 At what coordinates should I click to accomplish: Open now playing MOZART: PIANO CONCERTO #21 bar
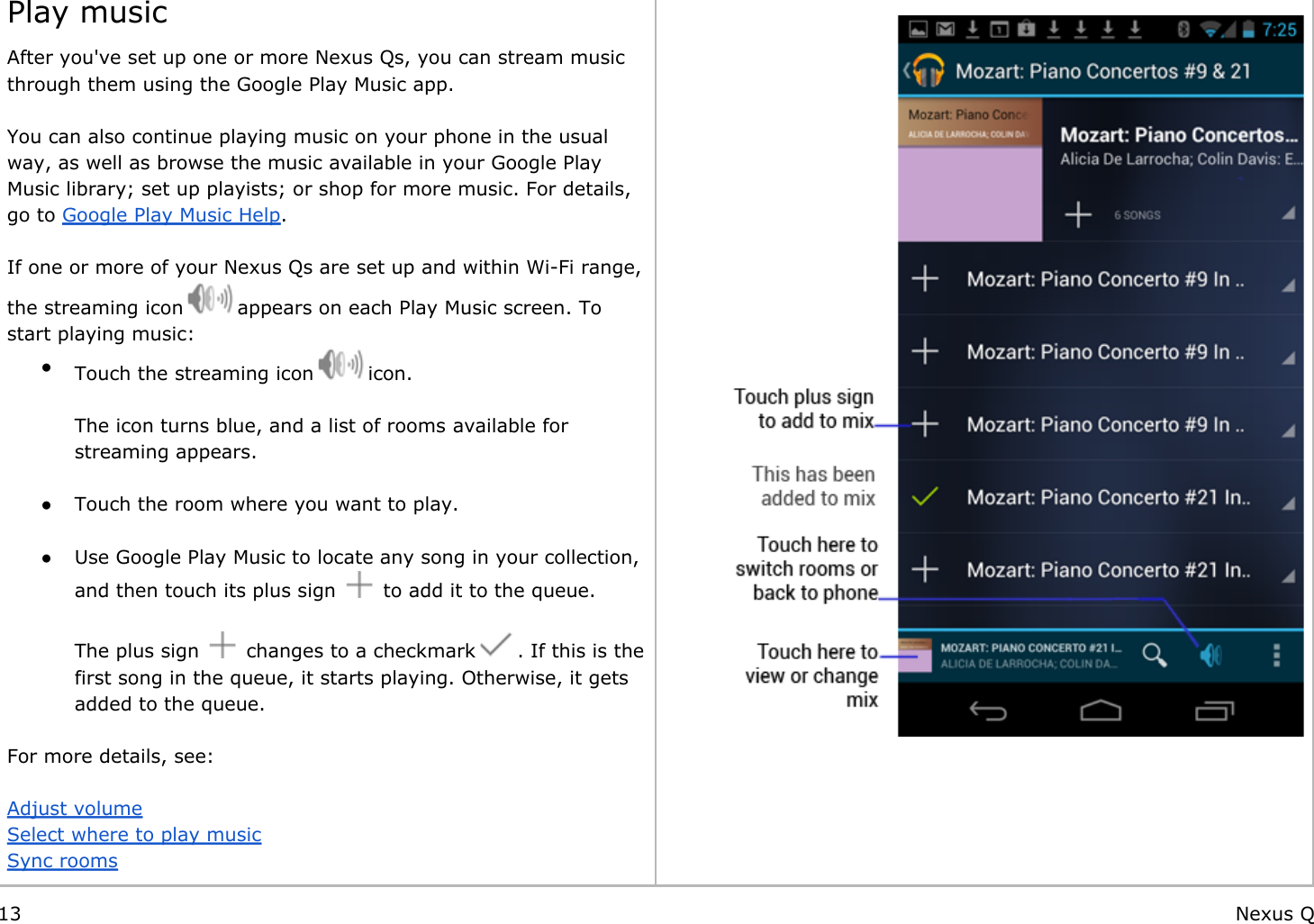click(x=1030, y=648)
